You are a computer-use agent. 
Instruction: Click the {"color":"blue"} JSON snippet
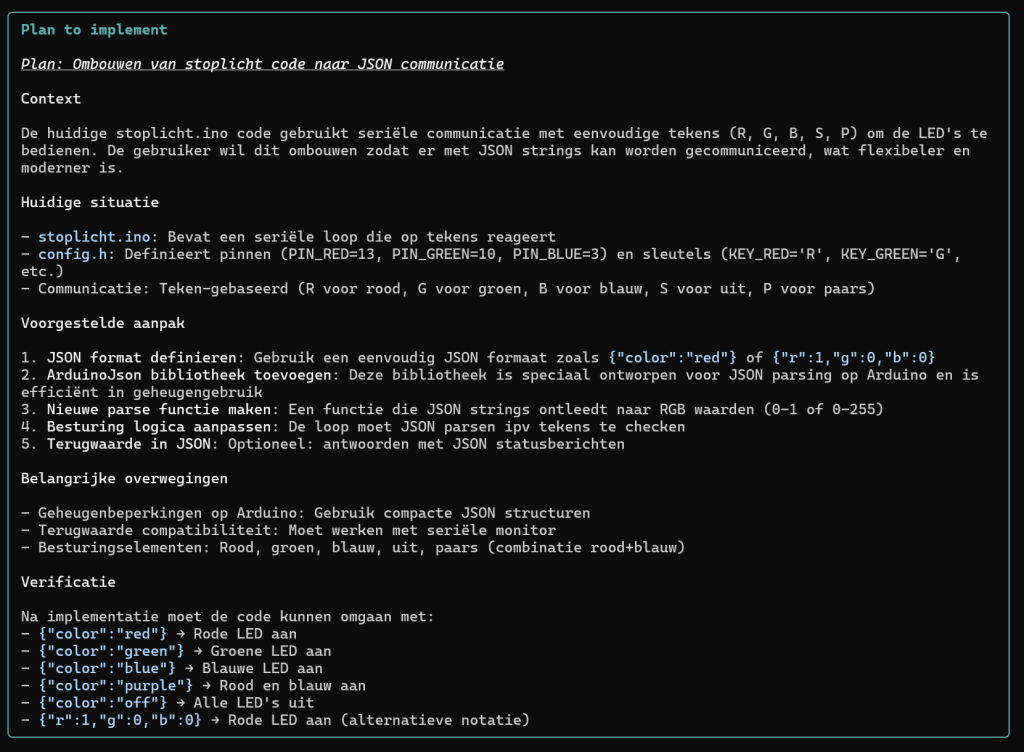pyautogui.click(x=106, y=668)
